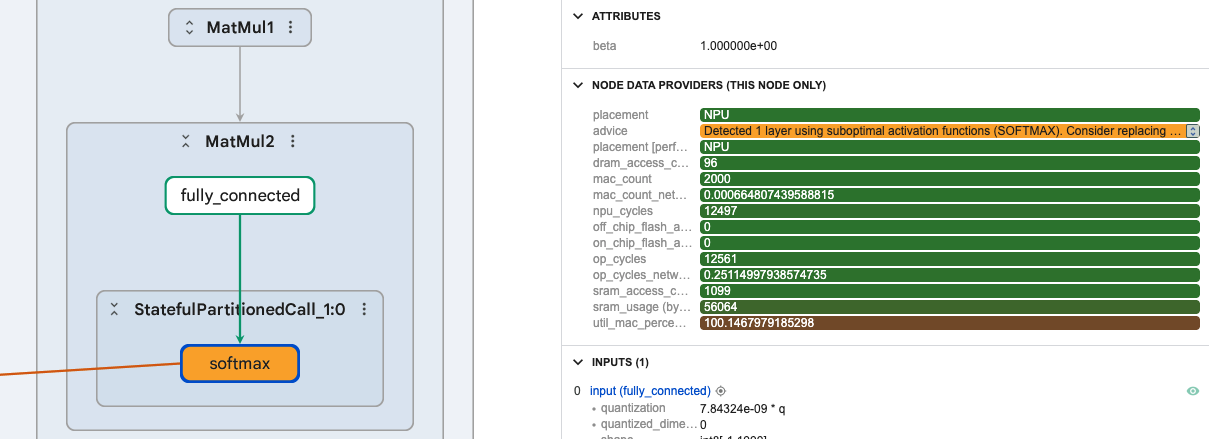1209x439 pixels.
Task: Select the fully_connected node
Action: coord(240,195)
